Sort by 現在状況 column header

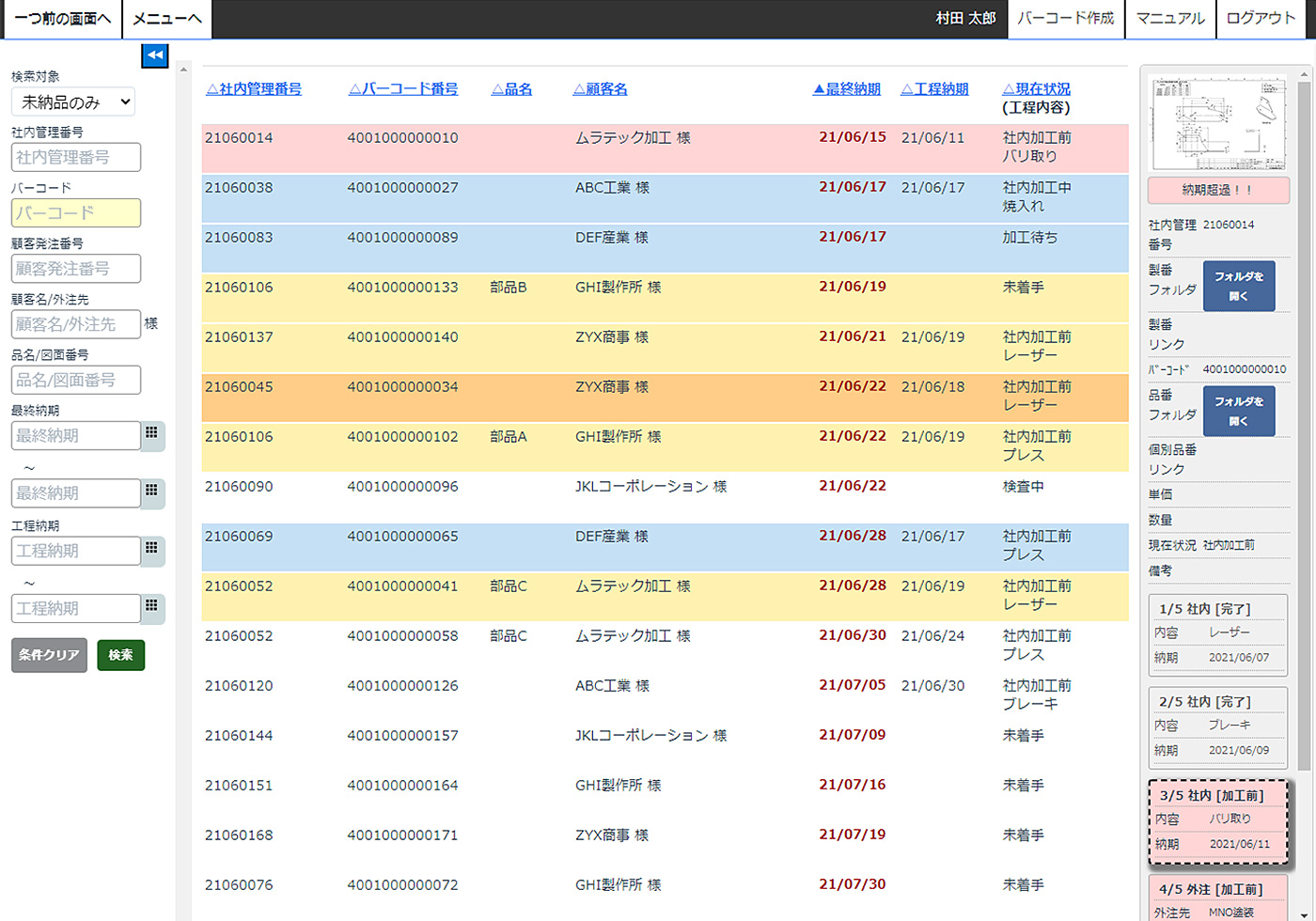[x=1036, y=89]
